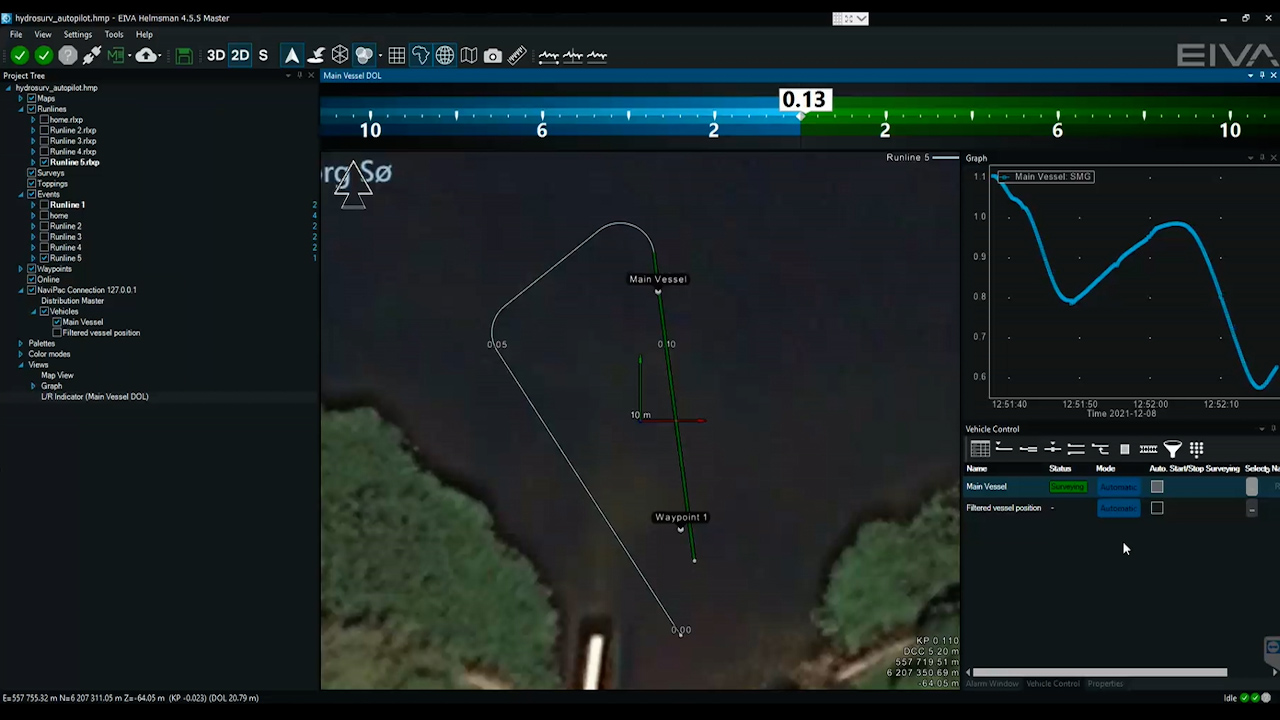Open the grid display tool
1280x720 pixels.
(397, 55)
